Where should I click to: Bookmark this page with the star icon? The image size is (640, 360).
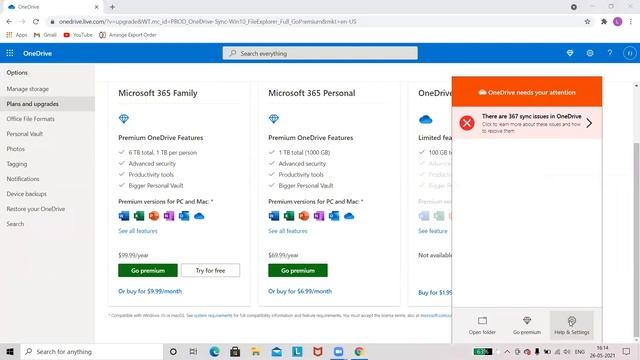[587, 22]
